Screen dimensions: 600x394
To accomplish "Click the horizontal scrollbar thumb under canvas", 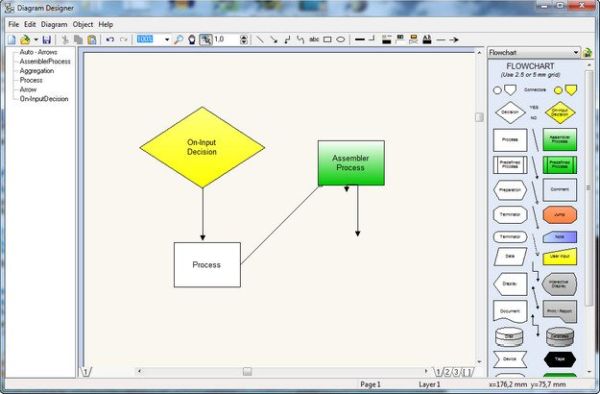I will (248, 371).
